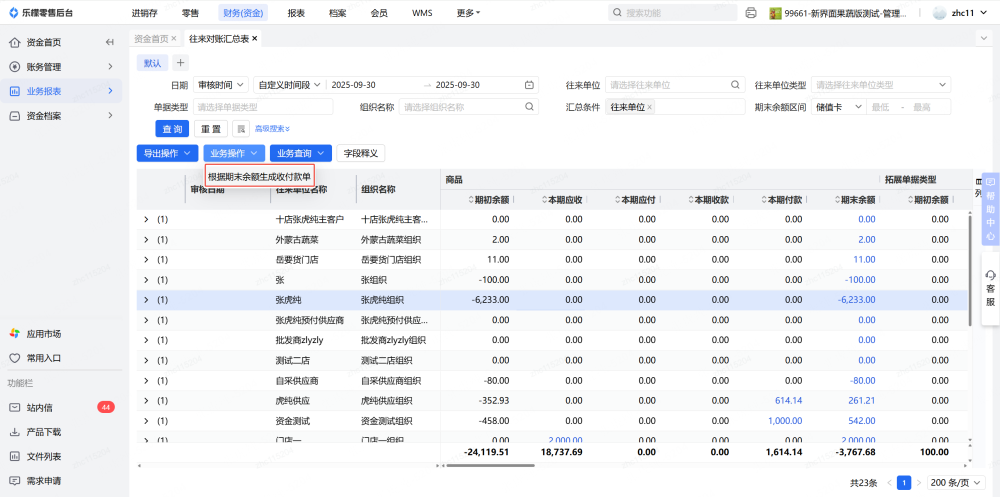
Task: Collapse the left sidebar menu
Action: (x=109, y=42)
